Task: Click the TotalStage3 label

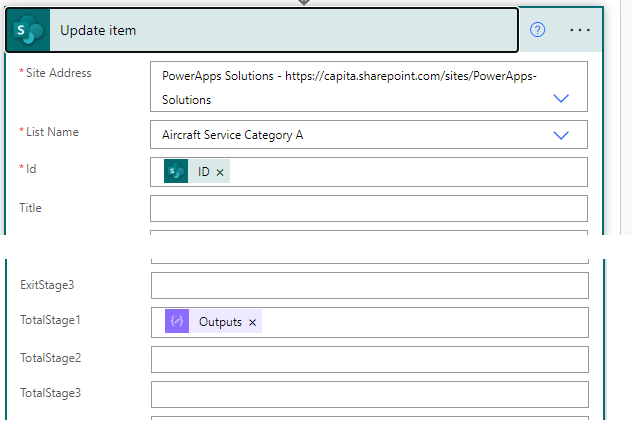Action: 50,393
